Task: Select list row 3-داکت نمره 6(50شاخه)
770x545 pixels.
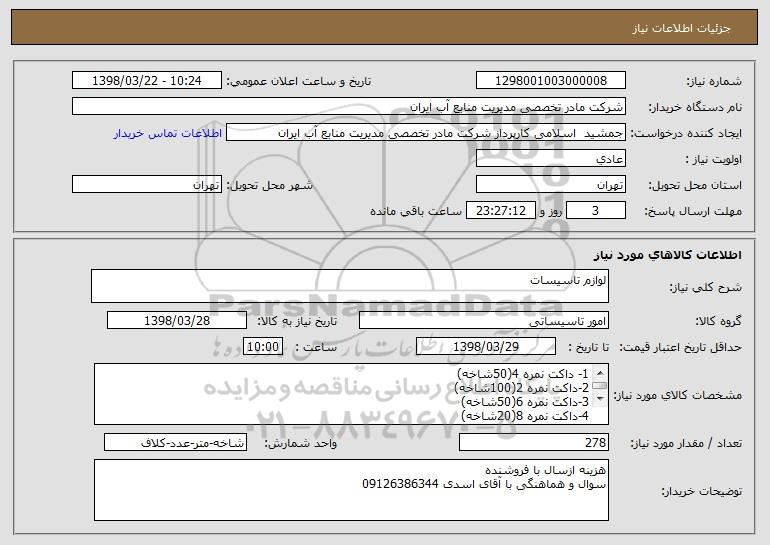Action: (525, 402)
